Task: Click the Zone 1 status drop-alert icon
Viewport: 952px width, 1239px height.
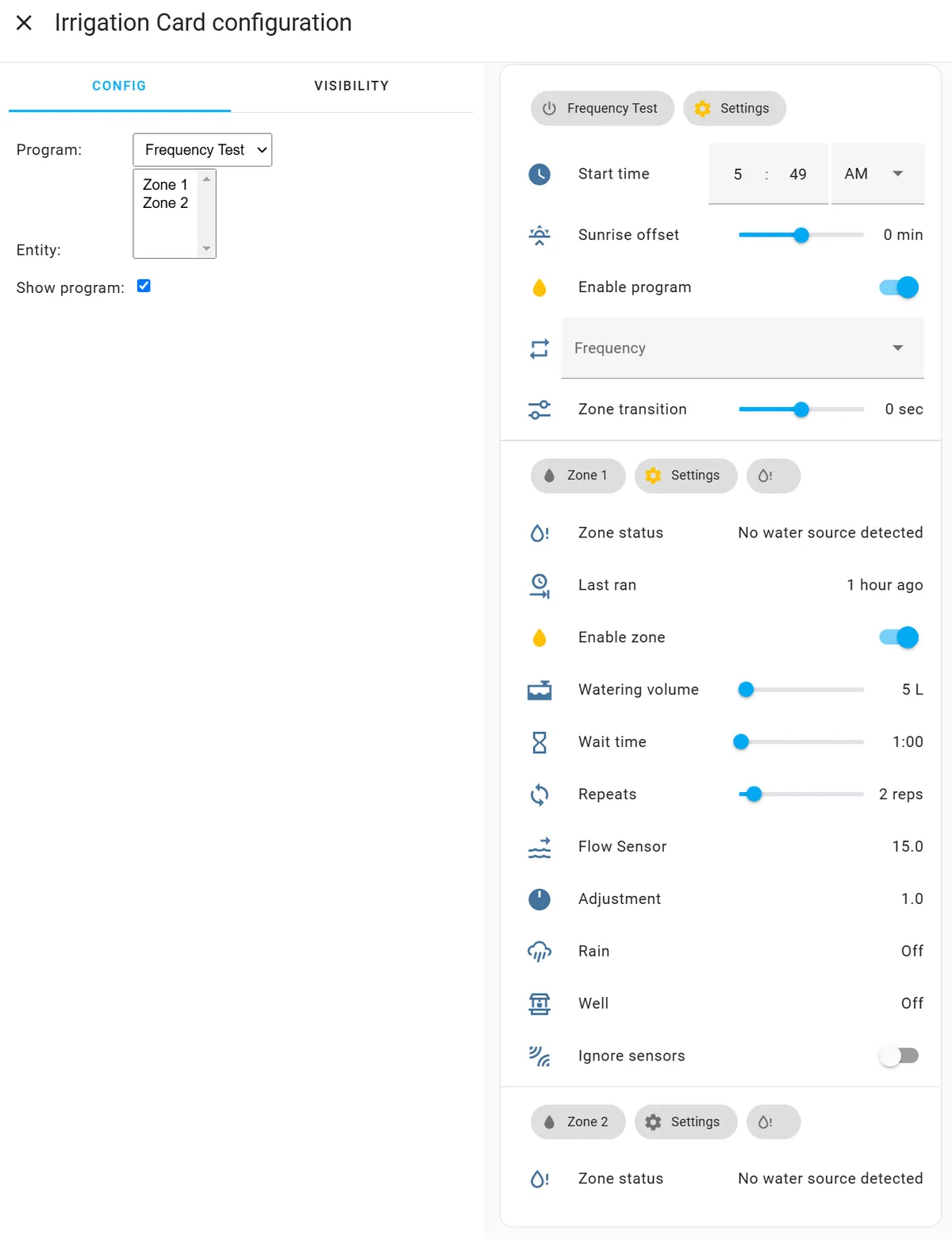Action: [x=539, y=533]
